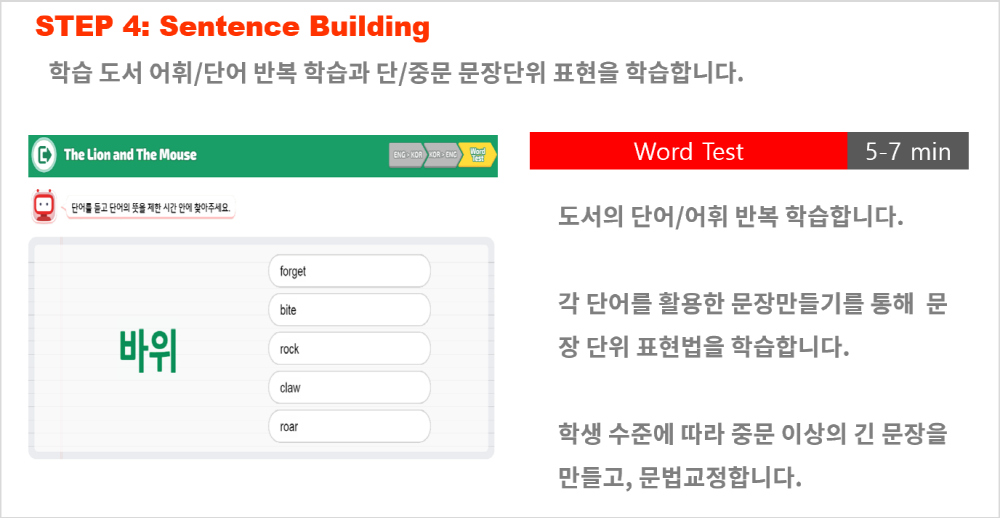The width and height of the screenshot is (1000, 518).
Task: Click the robot's instruction speech bubble
Action: click(x=150, y=208)
